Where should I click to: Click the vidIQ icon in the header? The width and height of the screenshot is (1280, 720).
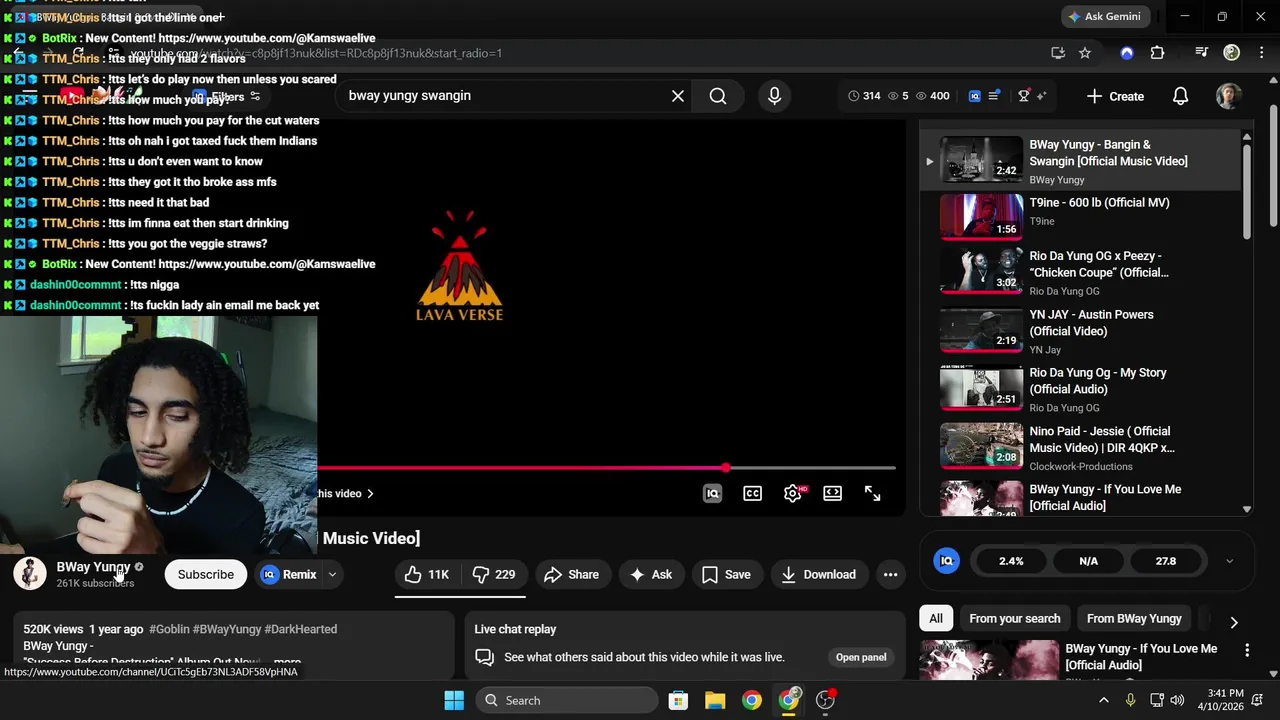[975, 96]
